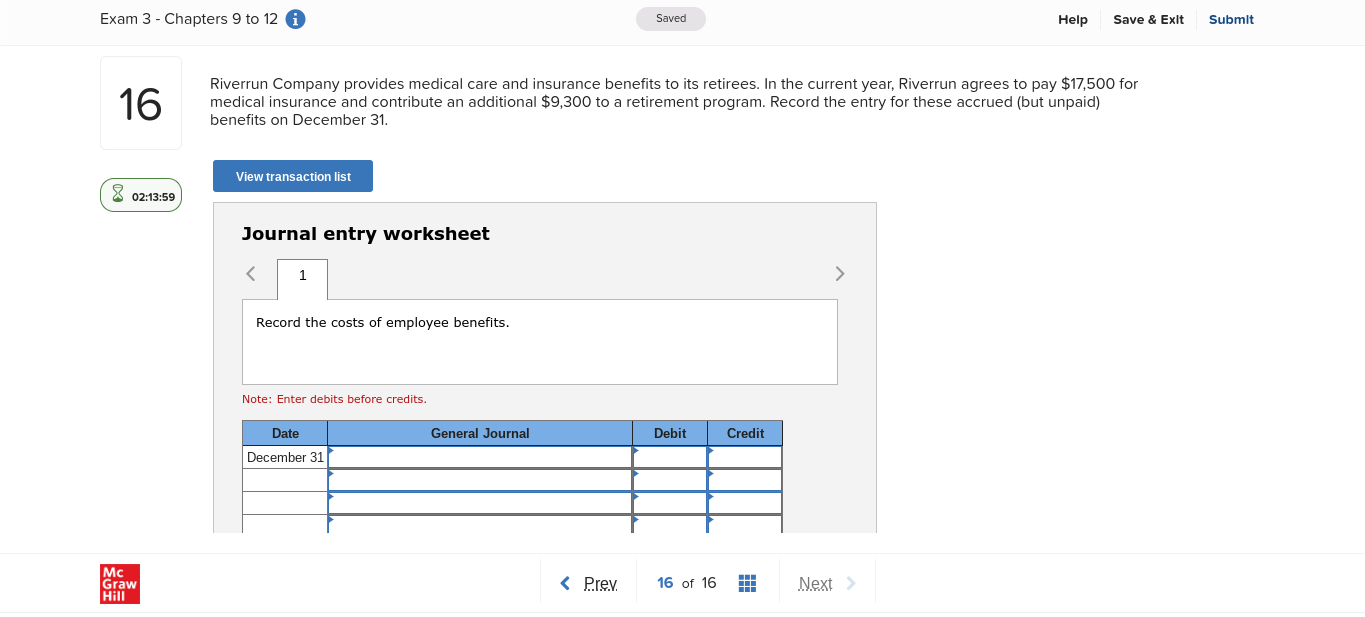Click the 'Enter debits before credits' note
This screenshot has height=617, width=1365.
(x=334, y=399)
